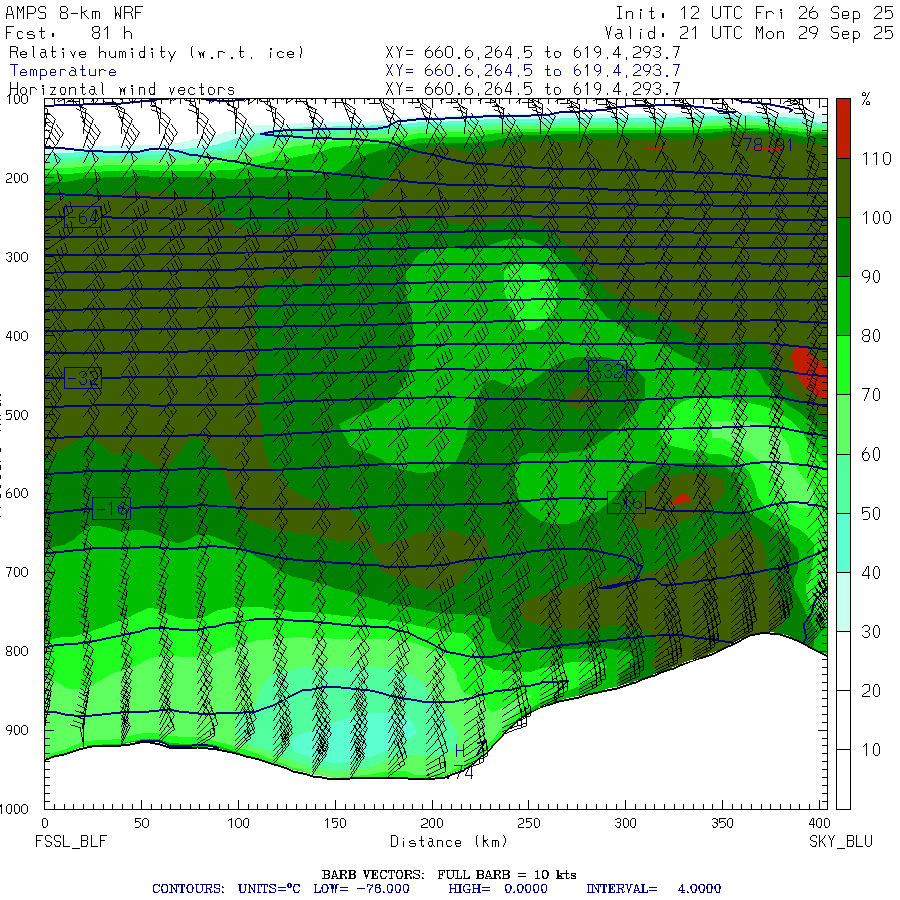This screenshot has height=900, width=900.
Task: Click the 60 color bar label
Action: [x=871, y=455]
